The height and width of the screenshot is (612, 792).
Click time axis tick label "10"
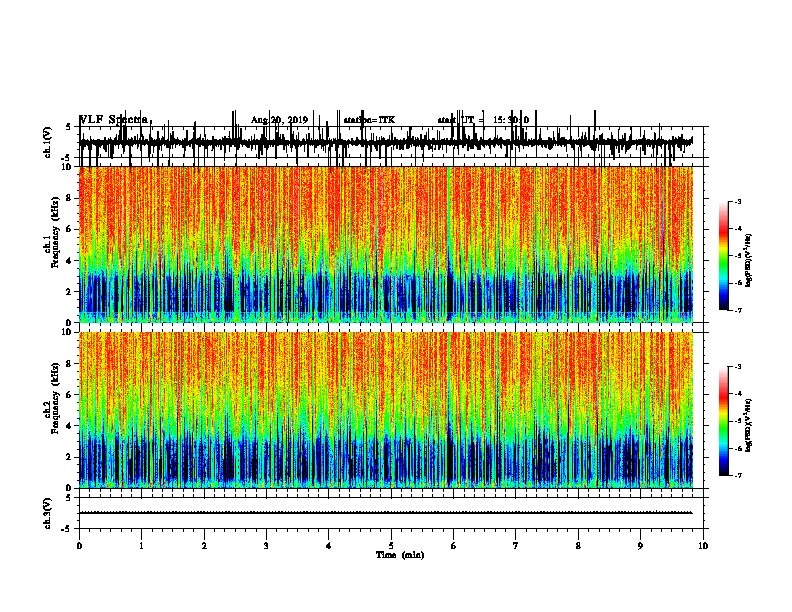[x=703, y=546]
